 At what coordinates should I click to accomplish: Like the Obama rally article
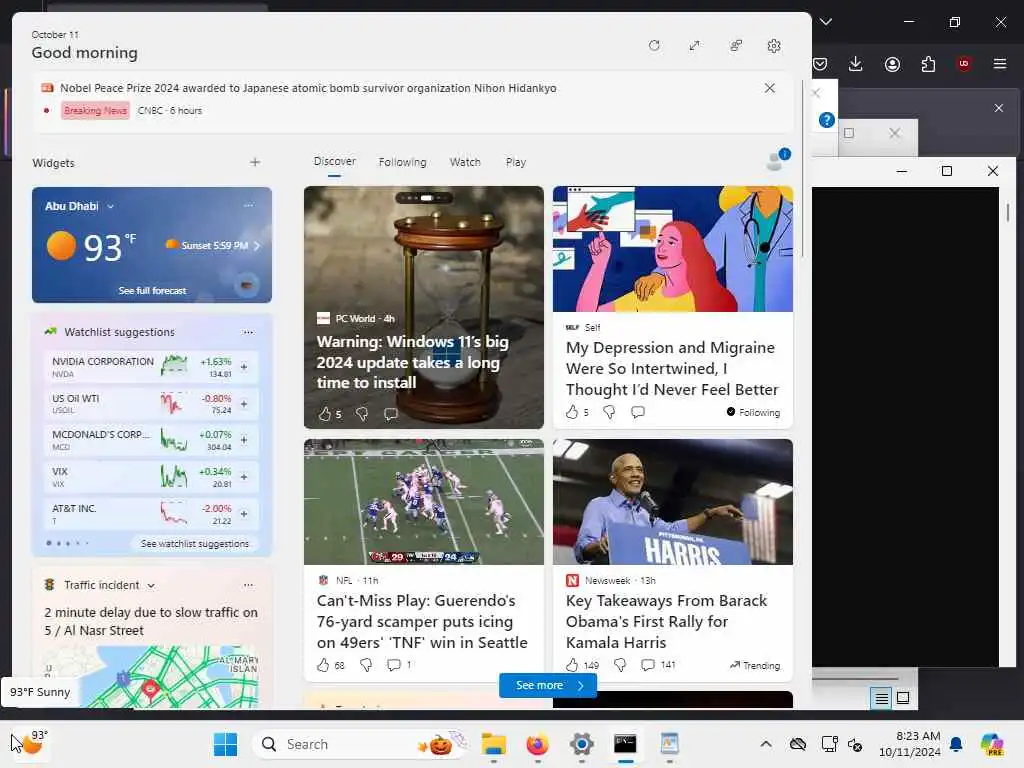click(572, 665)
